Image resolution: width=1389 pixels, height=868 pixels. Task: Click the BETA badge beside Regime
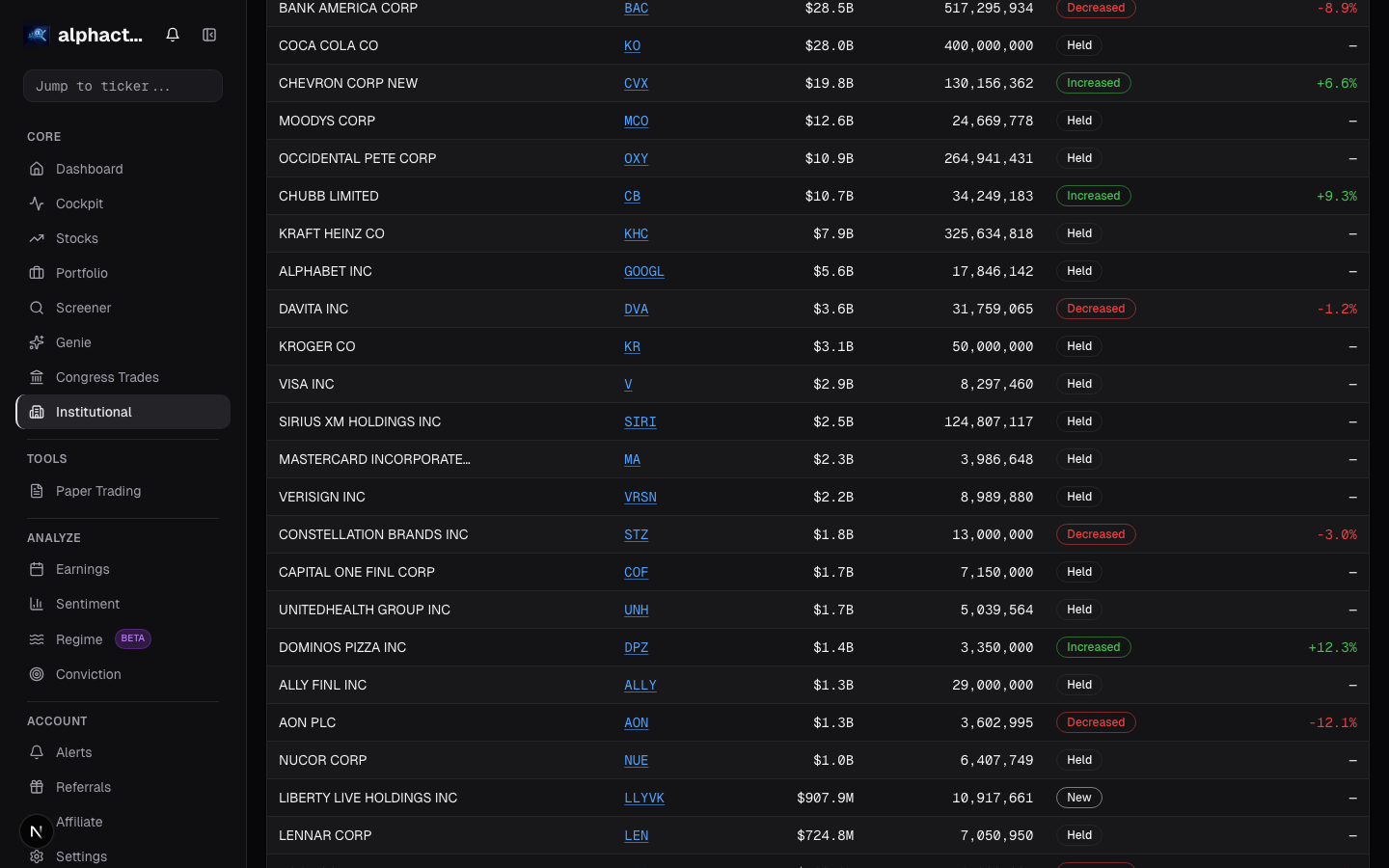[132, 638]
